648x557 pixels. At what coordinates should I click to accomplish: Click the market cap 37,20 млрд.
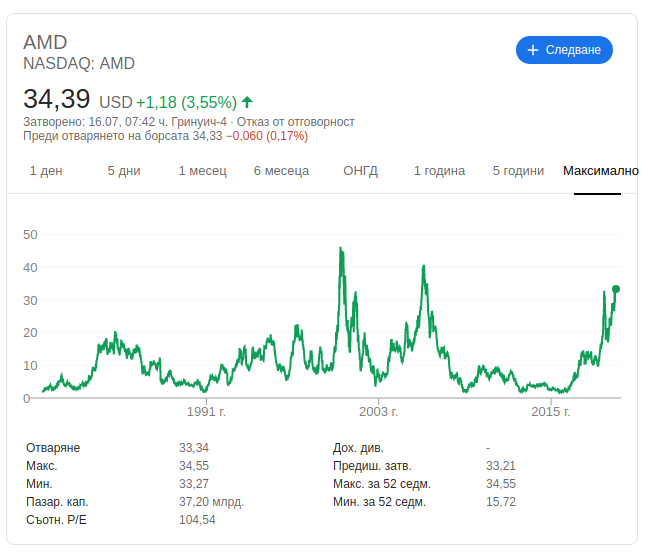(x=212, y=502)
